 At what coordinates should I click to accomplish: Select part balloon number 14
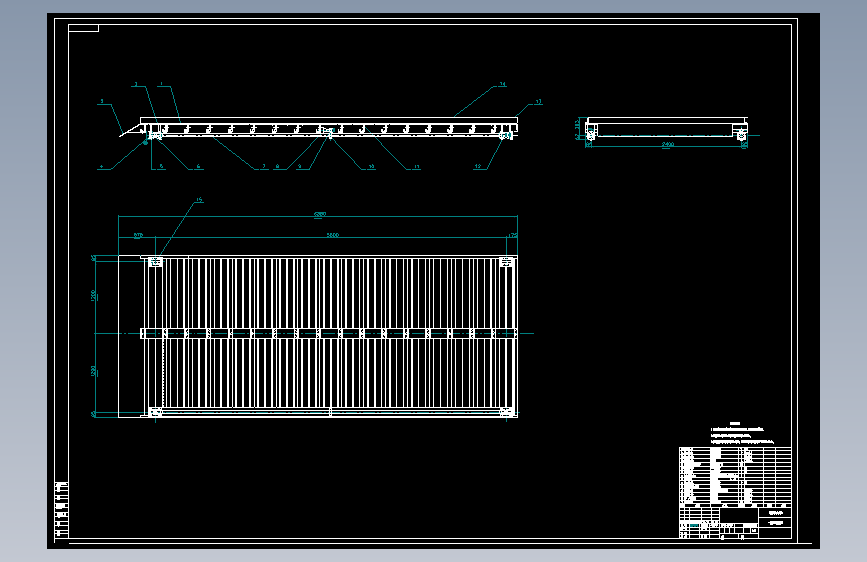coord(503,85)
